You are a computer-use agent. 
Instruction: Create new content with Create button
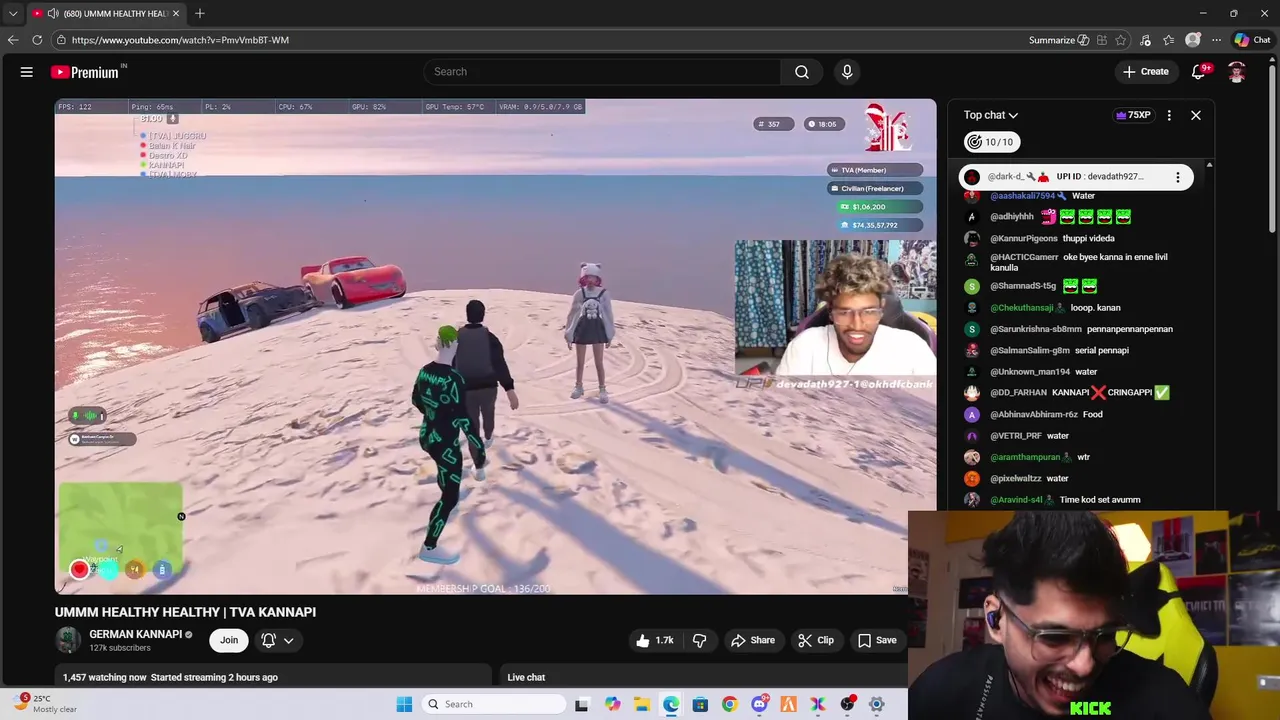[1145, 72]
